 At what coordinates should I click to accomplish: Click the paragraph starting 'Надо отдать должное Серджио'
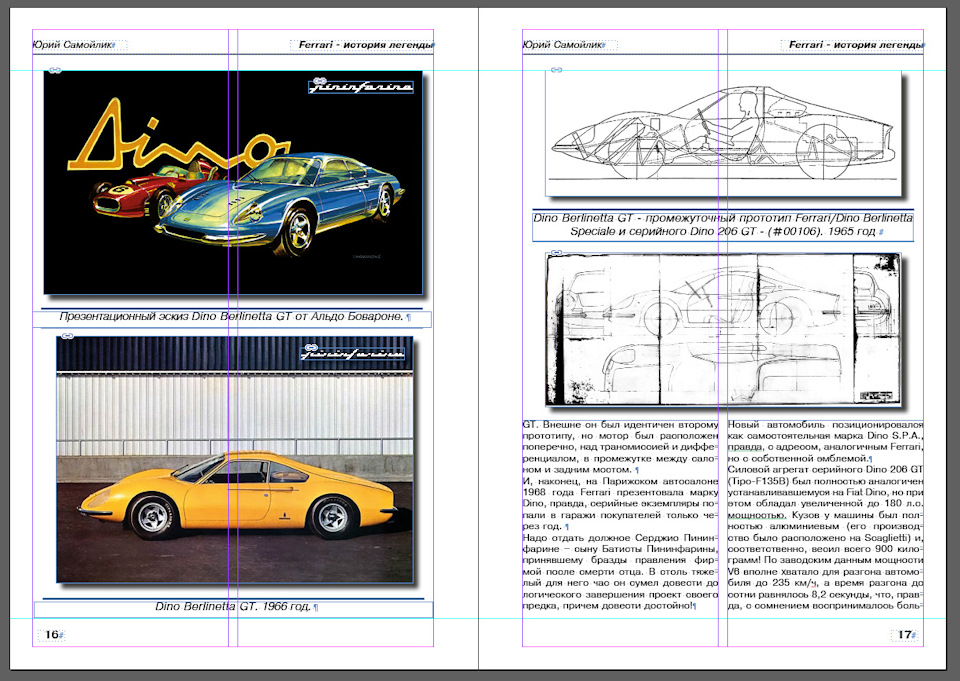pyautogui.click(x=620, y=571)
